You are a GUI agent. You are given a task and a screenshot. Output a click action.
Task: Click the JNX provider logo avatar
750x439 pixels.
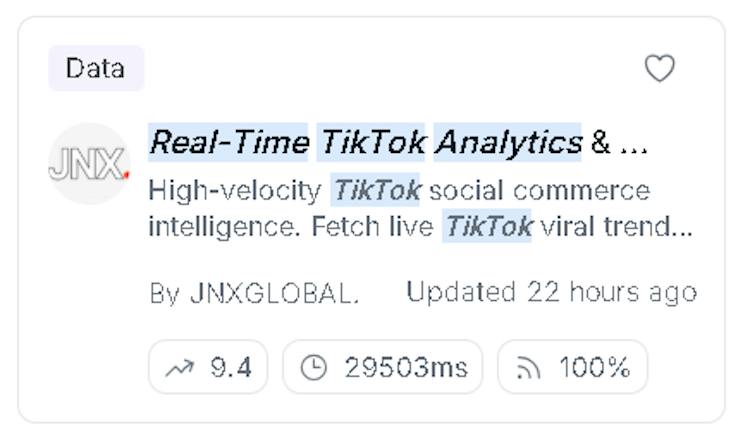point(89,164)
